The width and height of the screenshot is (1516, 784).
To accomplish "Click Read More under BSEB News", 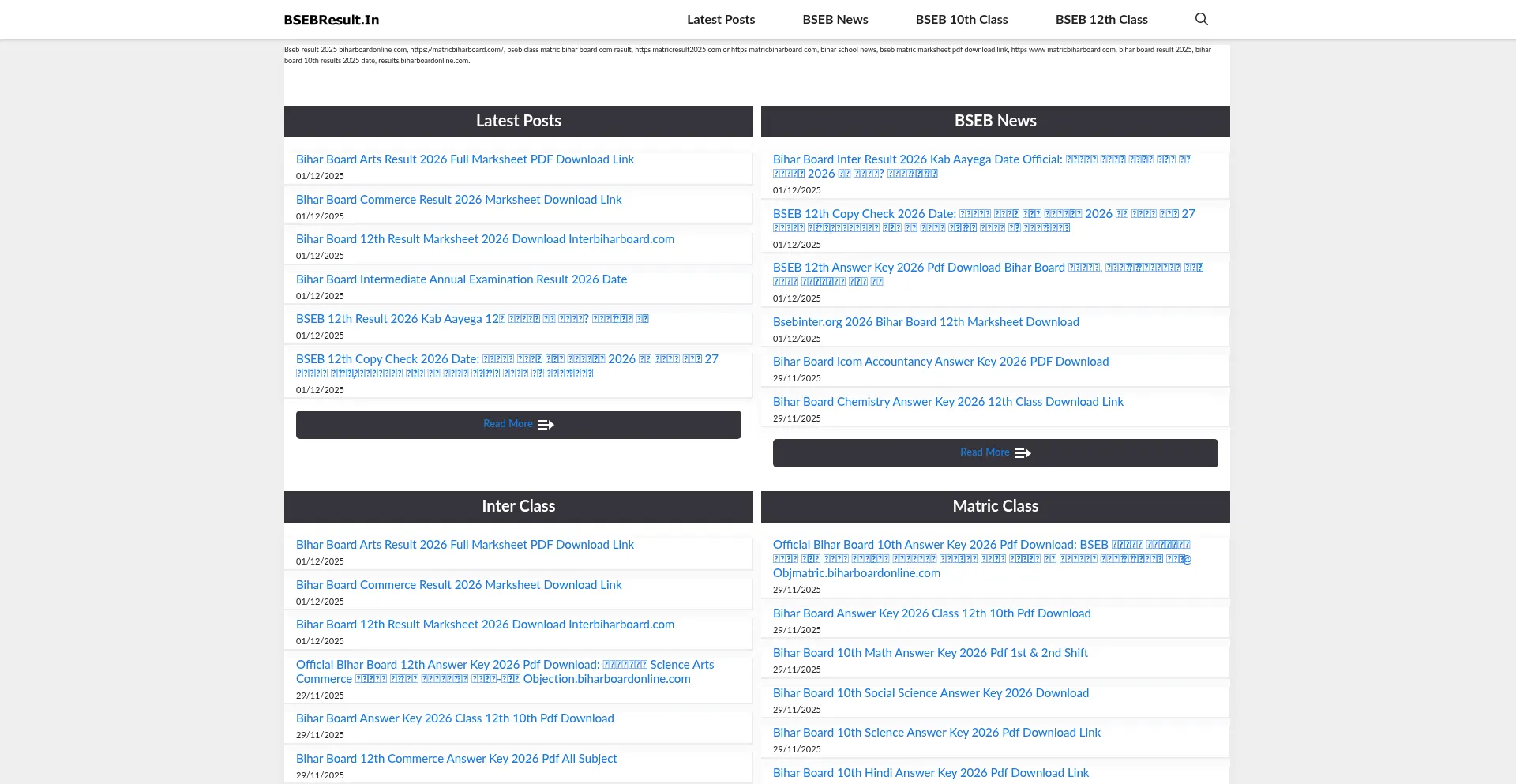I will (x=985, y=452).
